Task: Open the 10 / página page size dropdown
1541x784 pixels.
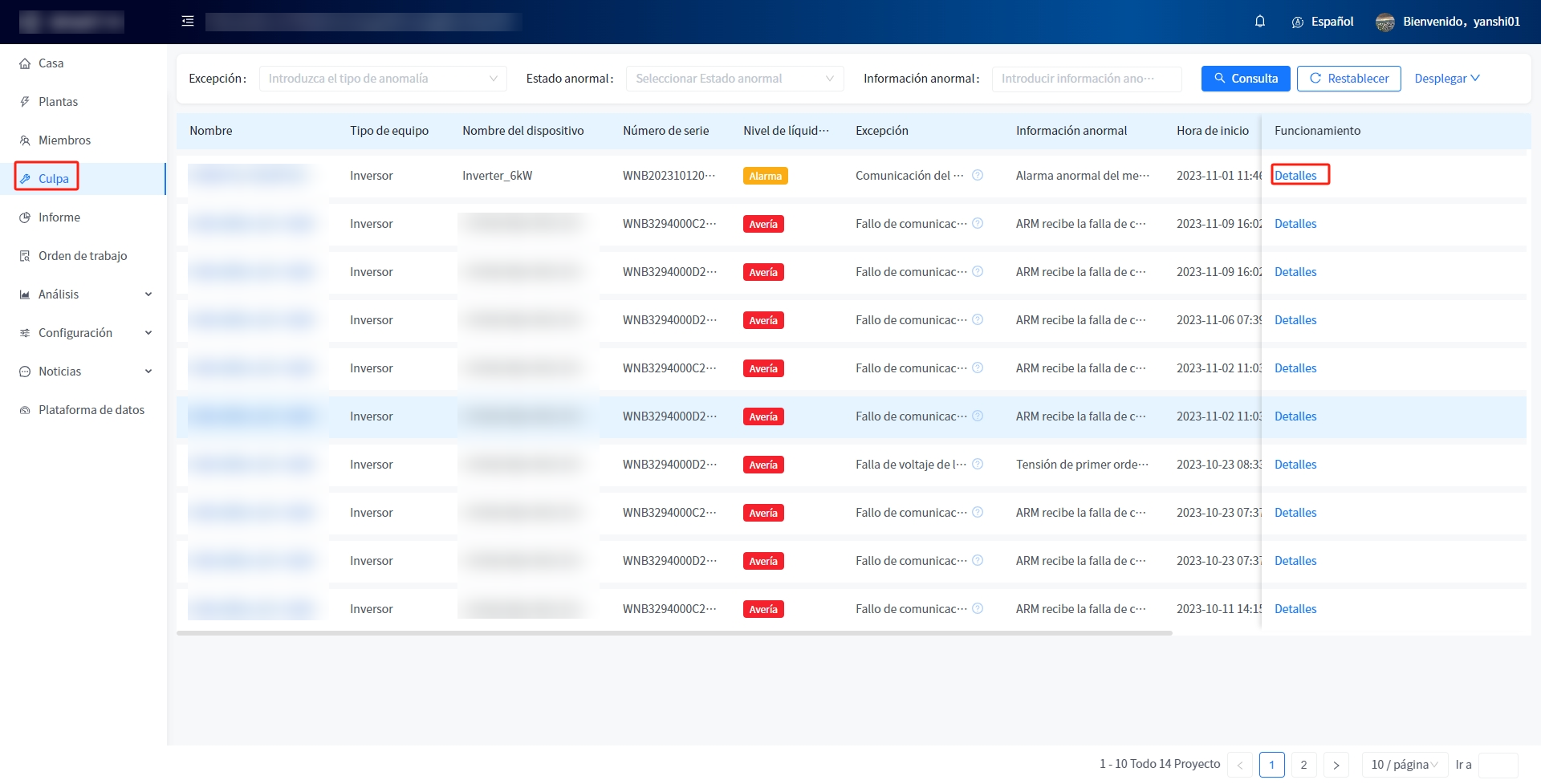Action: 1405,765
